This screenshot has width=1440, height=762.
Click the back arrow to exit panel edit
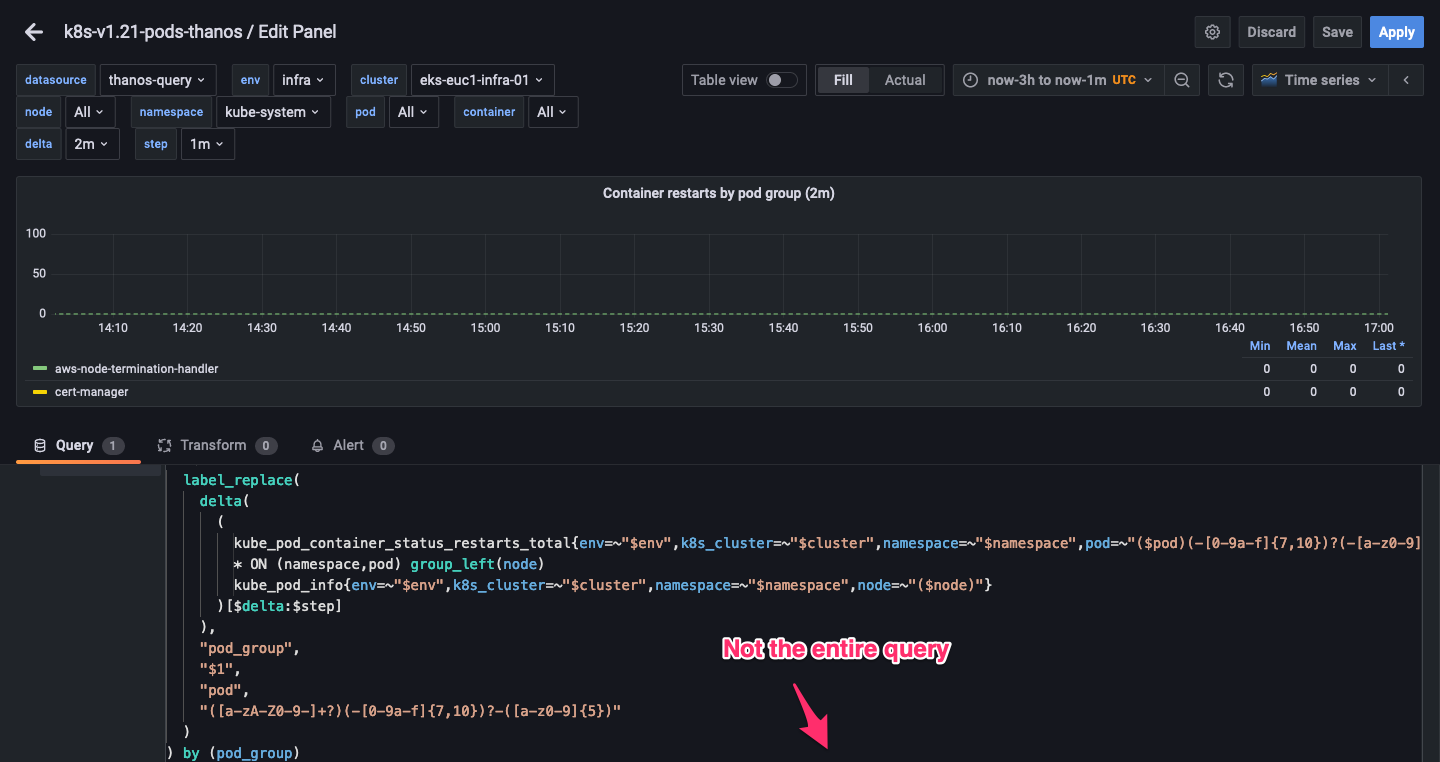click(x=33, y=31)
